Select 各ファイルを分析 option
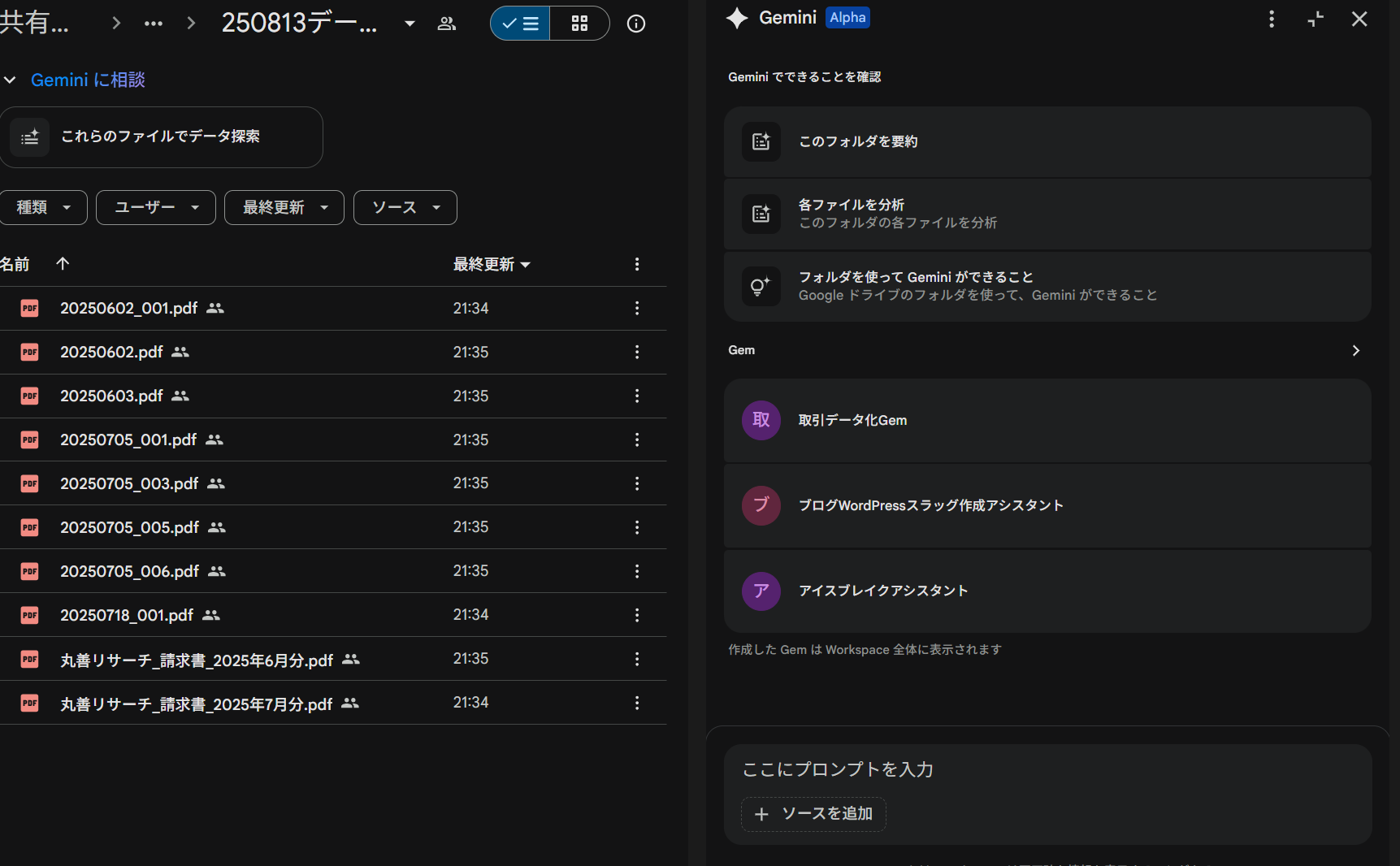 point(1047,214)
